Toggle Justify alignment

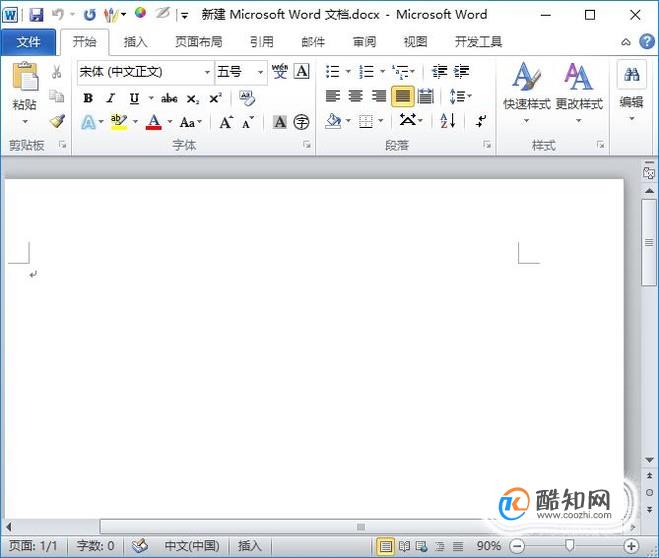(403, 97)
